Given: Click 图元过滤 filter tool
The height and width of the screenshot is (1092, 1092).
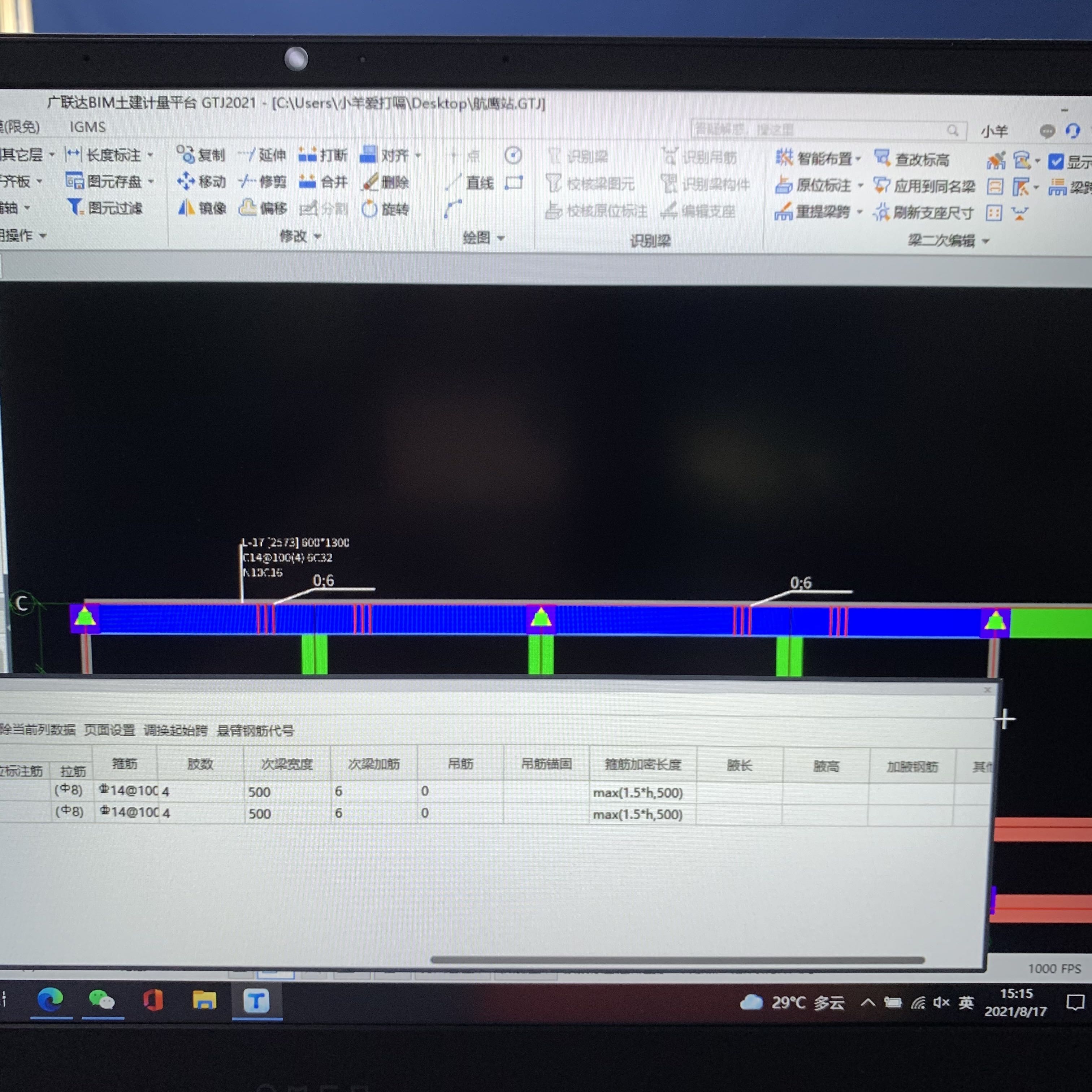Looking at the screenshot, I should (105, 207).
